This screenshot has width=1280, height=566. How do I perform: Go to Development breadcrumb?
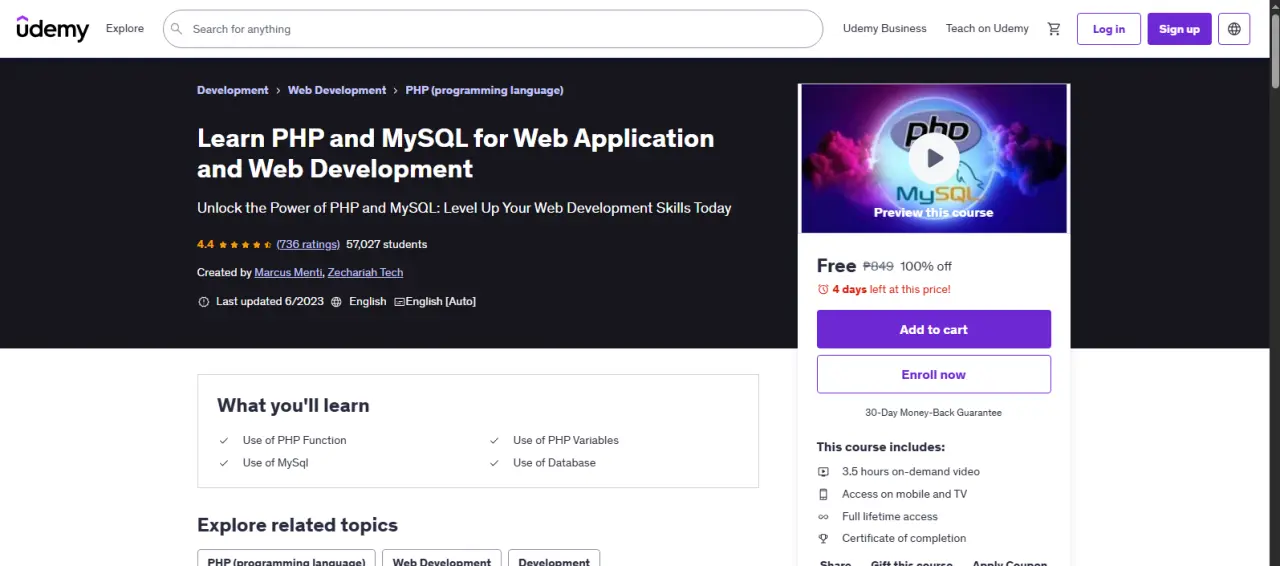coord(233,90)
